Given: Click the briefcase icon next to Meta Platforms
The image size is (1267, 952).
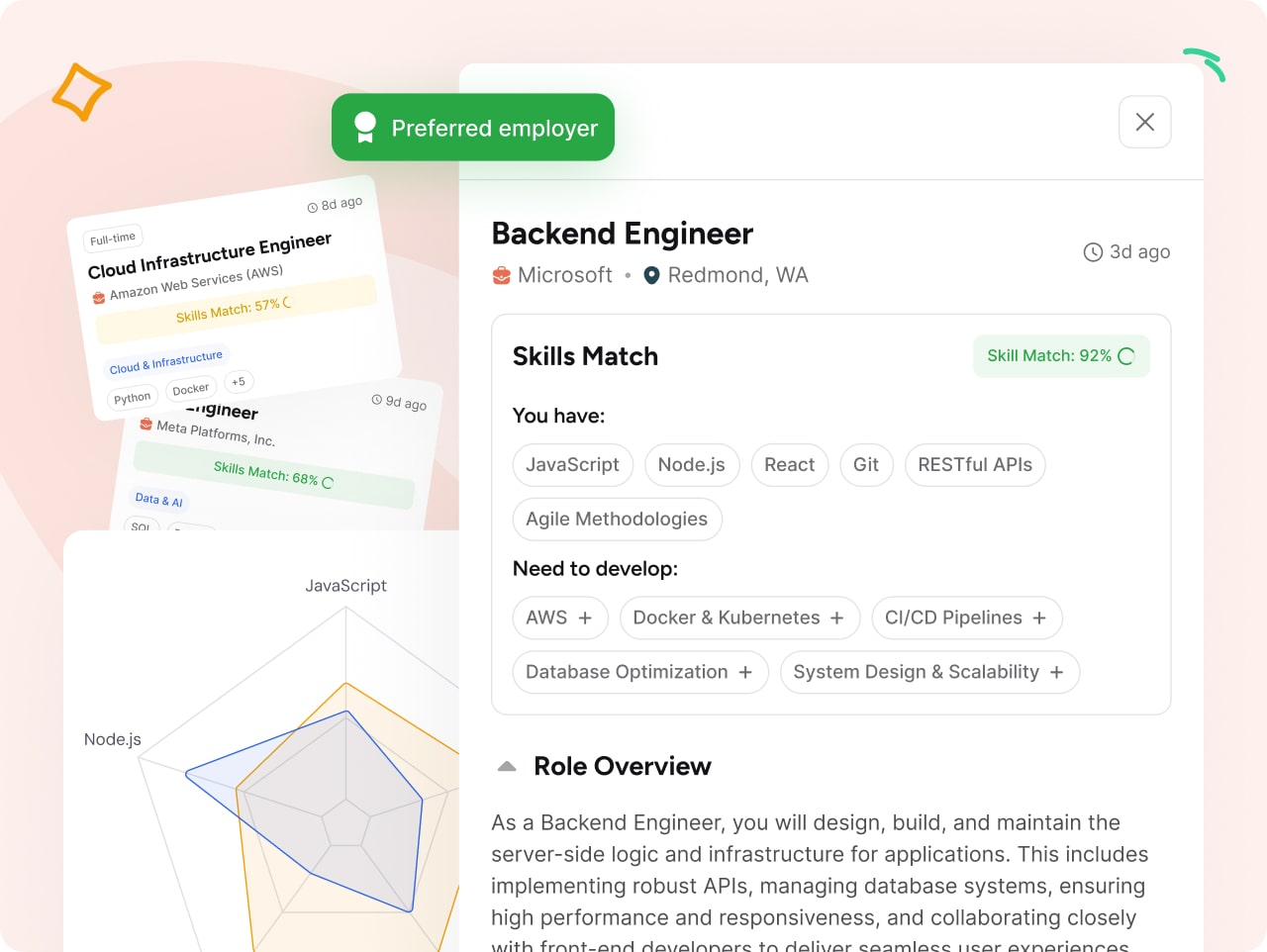Looking at the screenshot, I should [x=147, y=426].
